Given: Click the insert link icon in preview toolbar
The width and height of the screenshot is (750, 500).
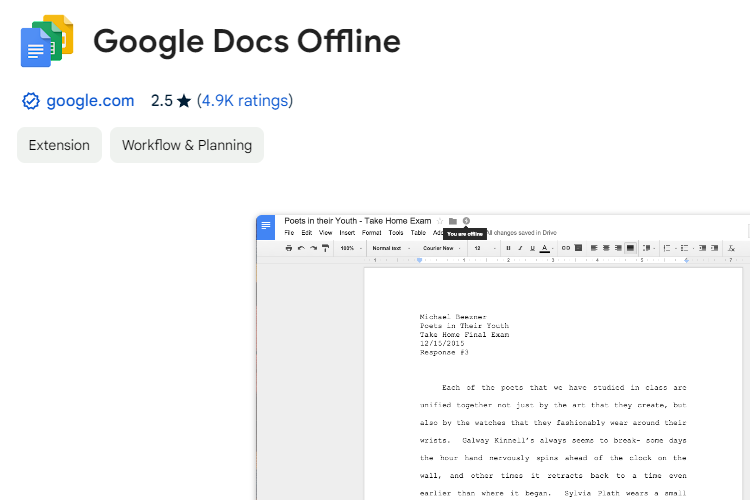Looking at the screenshot, I should point(566,248).
